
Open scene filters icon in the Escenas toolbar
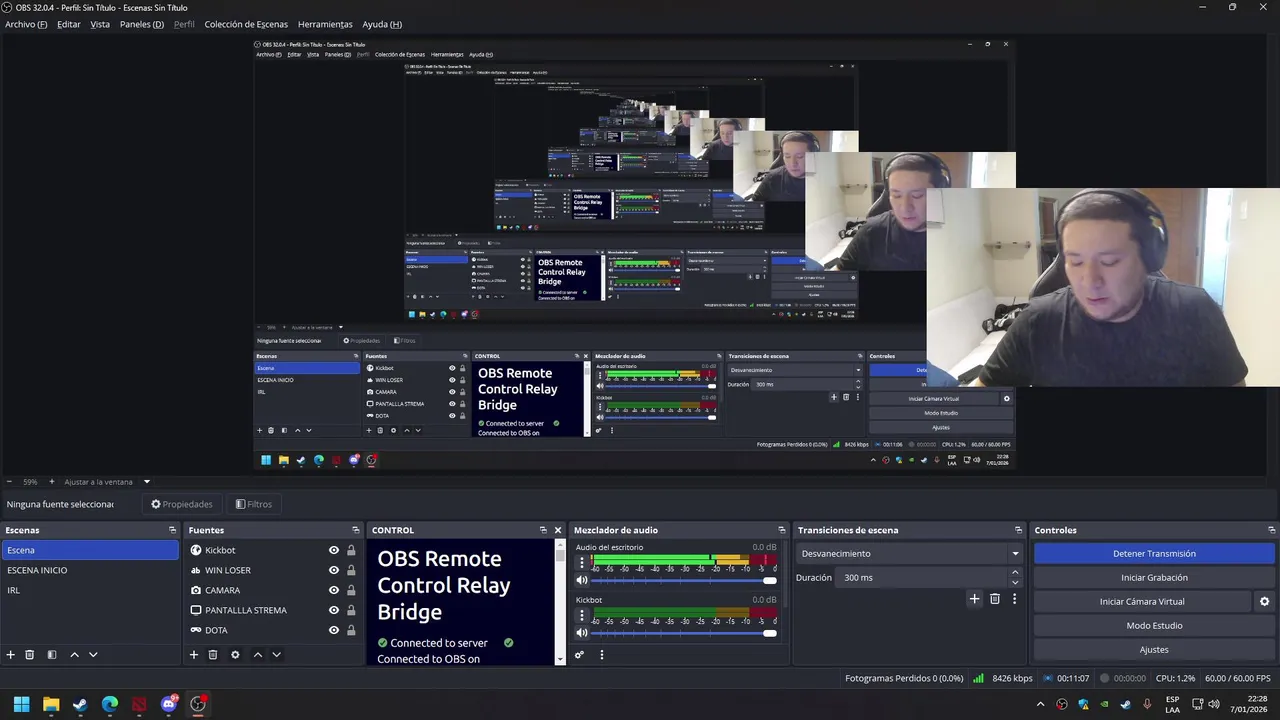point(52,655)
